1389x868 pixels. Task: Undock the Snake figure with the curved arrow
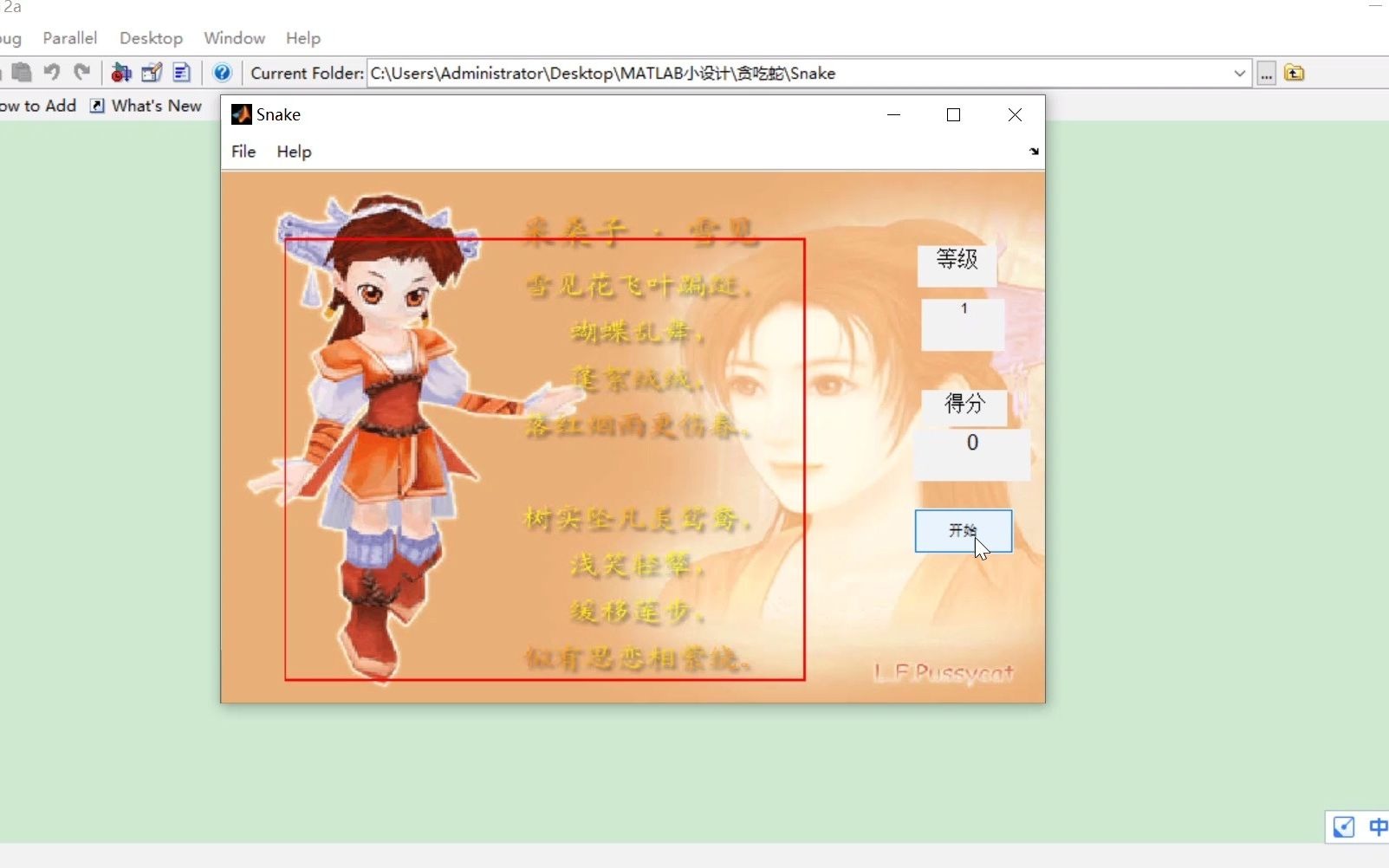[x=1035, y=152]
